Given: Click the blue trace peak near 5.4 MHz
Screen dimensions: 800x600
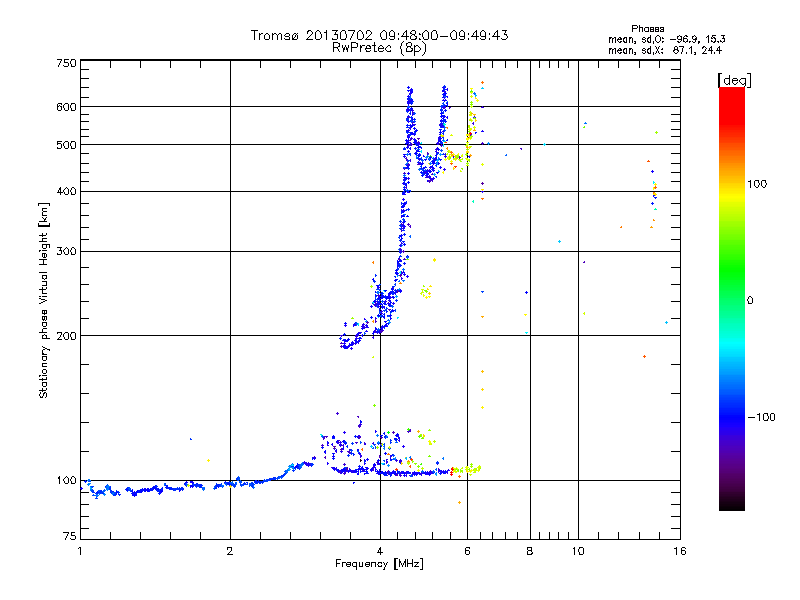Looking at the screenshot, I should tap(445, 90).
